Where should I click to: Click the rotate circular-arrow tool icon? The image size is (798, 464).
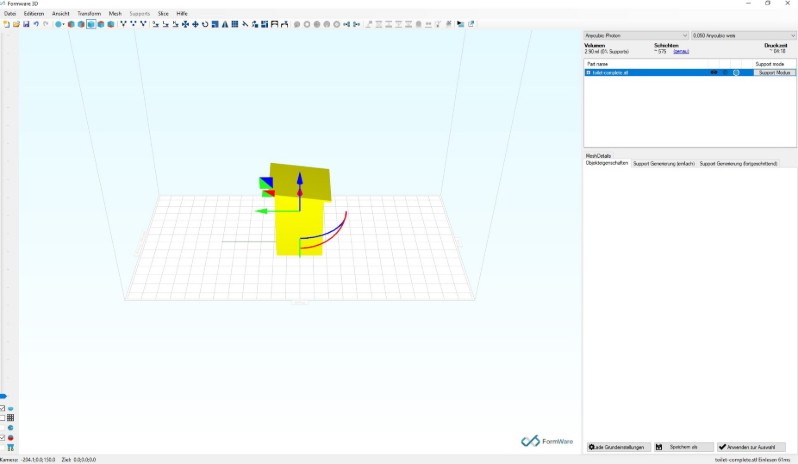tap(205, 24)
